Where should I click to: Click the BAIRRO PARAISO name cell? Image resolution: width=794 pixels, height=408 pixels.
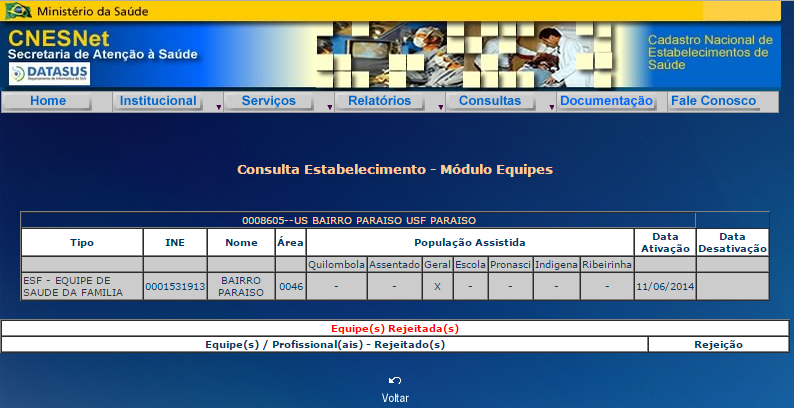(x=241, y=287)
